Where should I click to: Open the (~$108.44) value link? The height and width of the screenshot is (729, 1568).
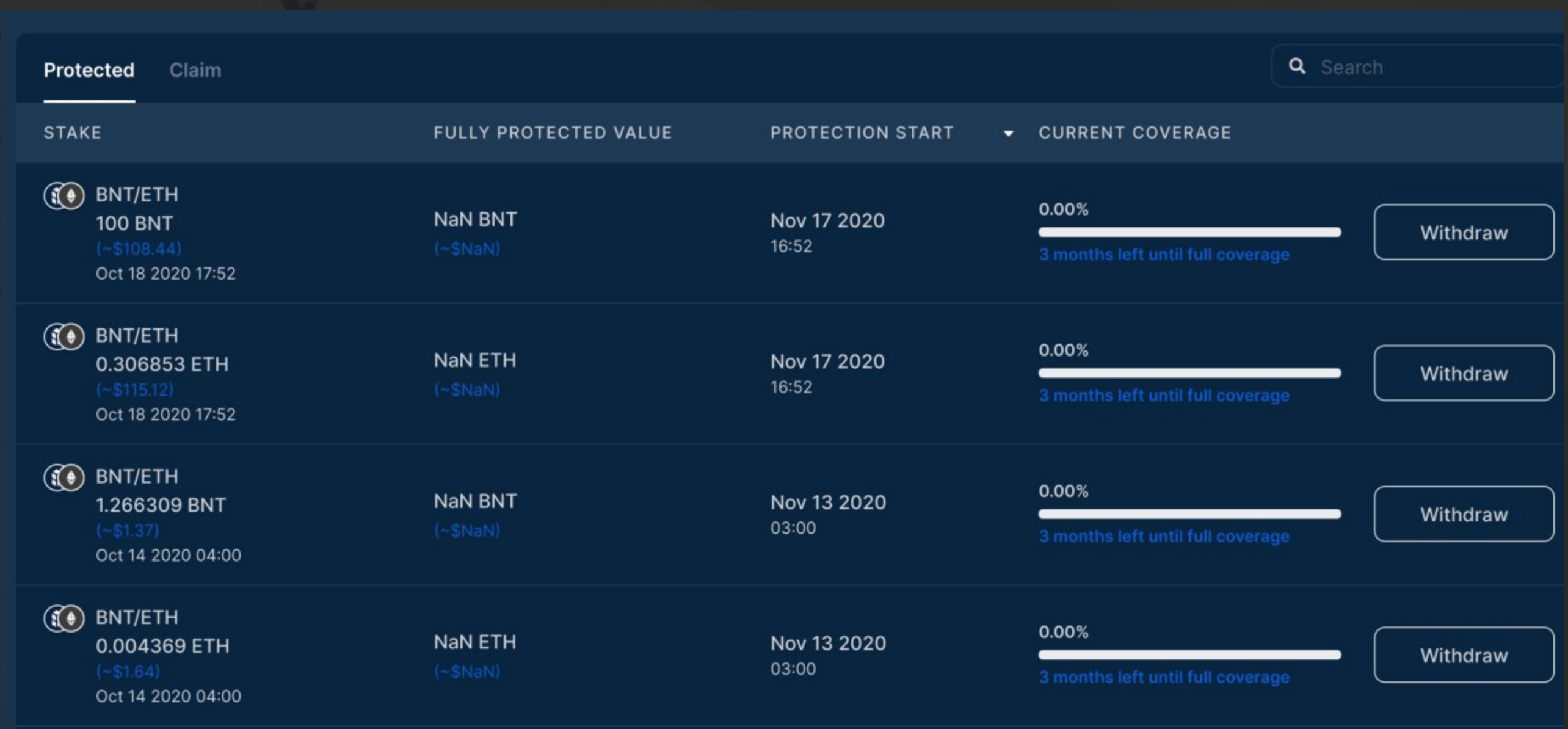pyautogui.click(x=139, y=248)
